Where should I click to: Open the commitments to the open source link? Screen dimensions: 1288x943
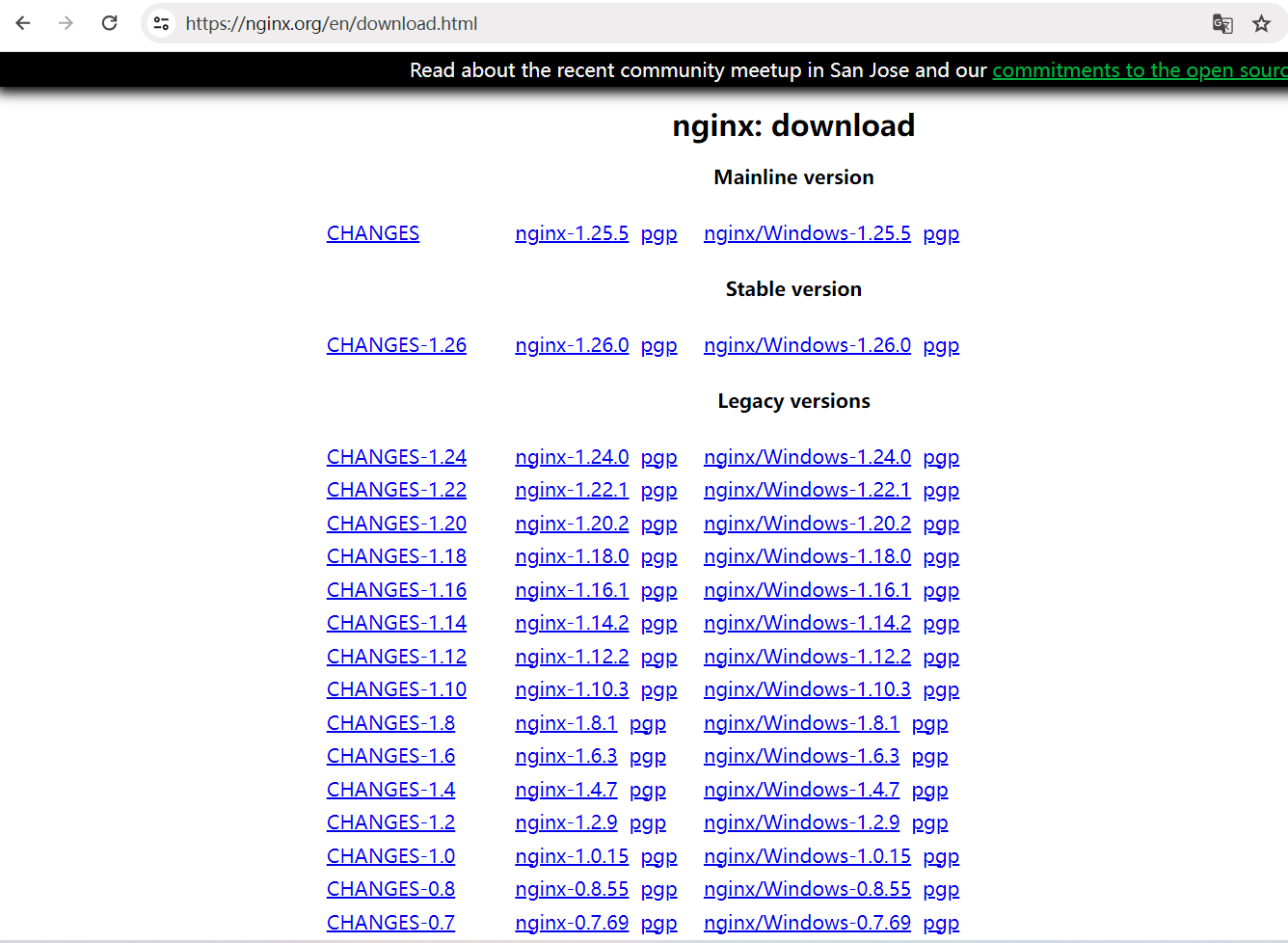tap(1140, 70)
